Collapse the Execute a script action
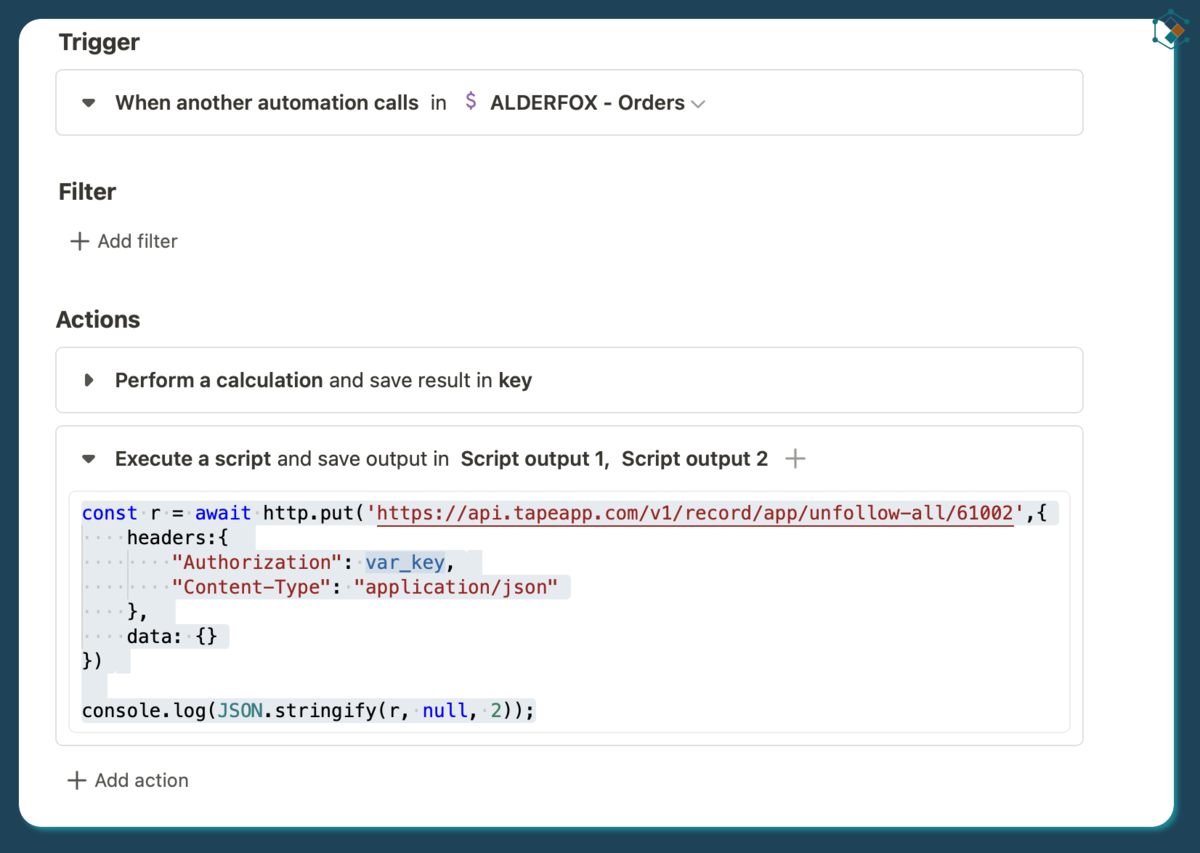1200x853 pixels. coord(89,459)
